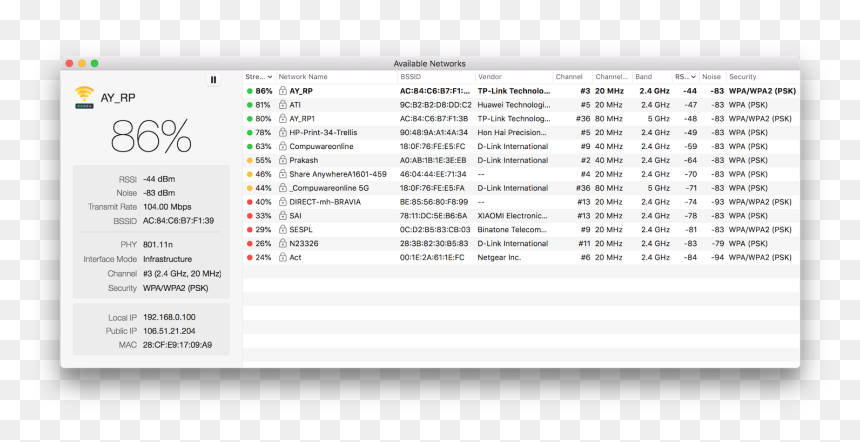Click the red signal dot at 33%
This screenshot has width=860, height=442.
(250, 216)
